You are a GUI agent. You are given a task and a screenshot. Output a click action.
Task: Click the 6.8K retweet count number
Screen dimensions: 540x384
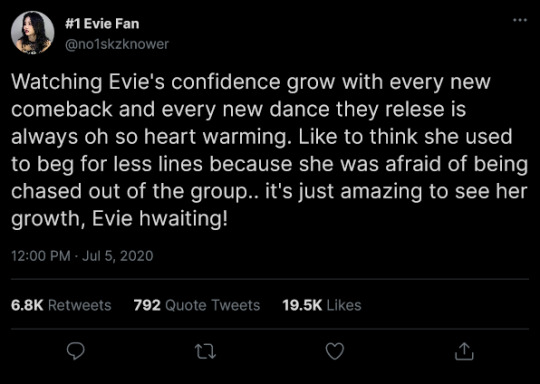pos(27,305)
